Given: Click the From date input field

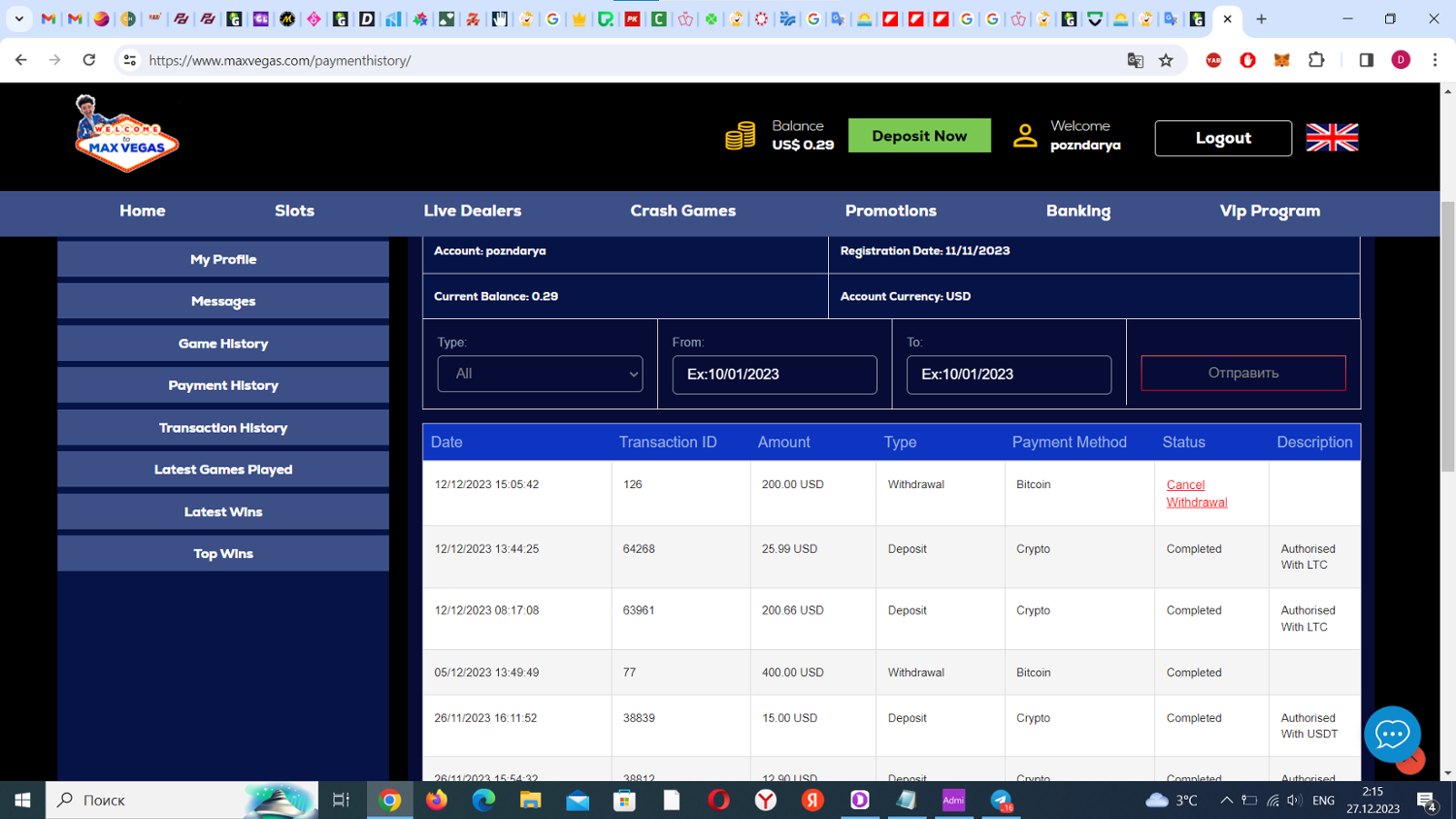Looking at the screenshot, I should pyautogui.click(x=774, y=375).
